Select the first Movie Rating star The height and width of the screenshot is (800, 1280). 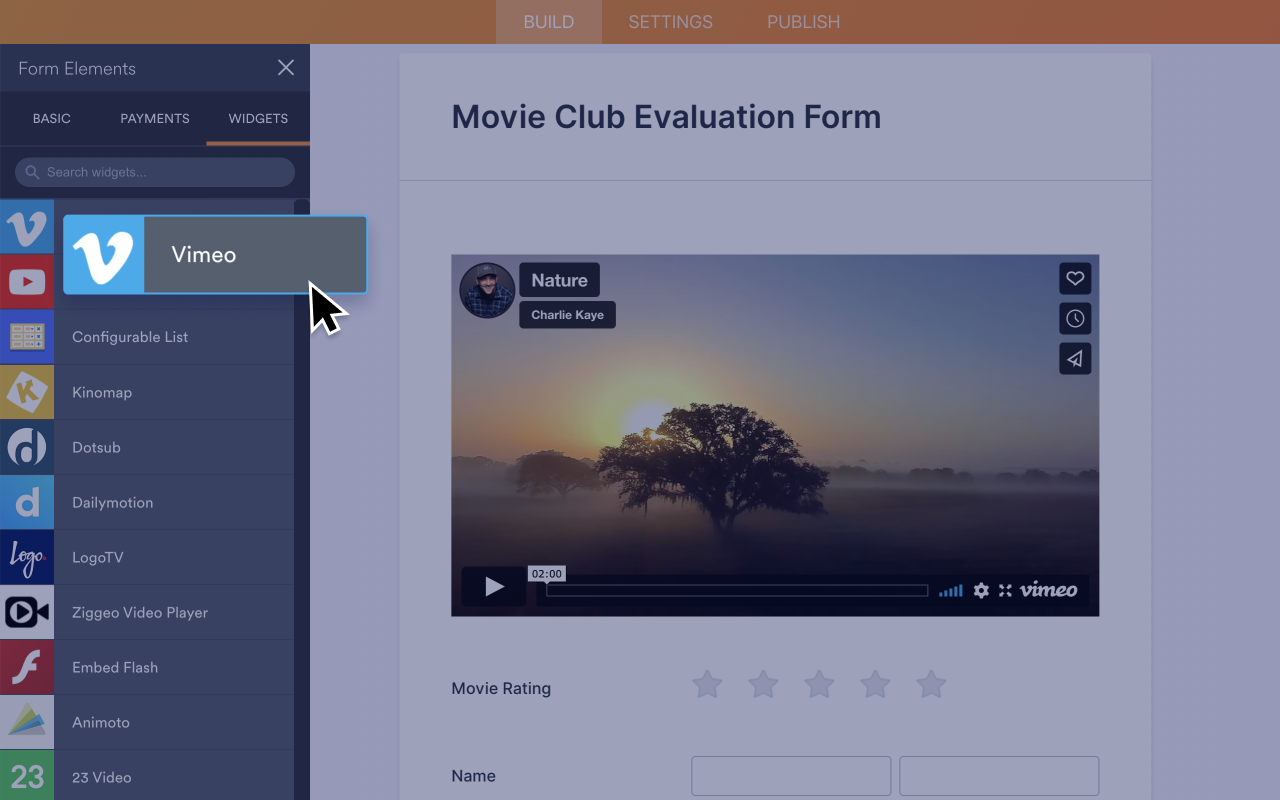(x=707, y=685)
